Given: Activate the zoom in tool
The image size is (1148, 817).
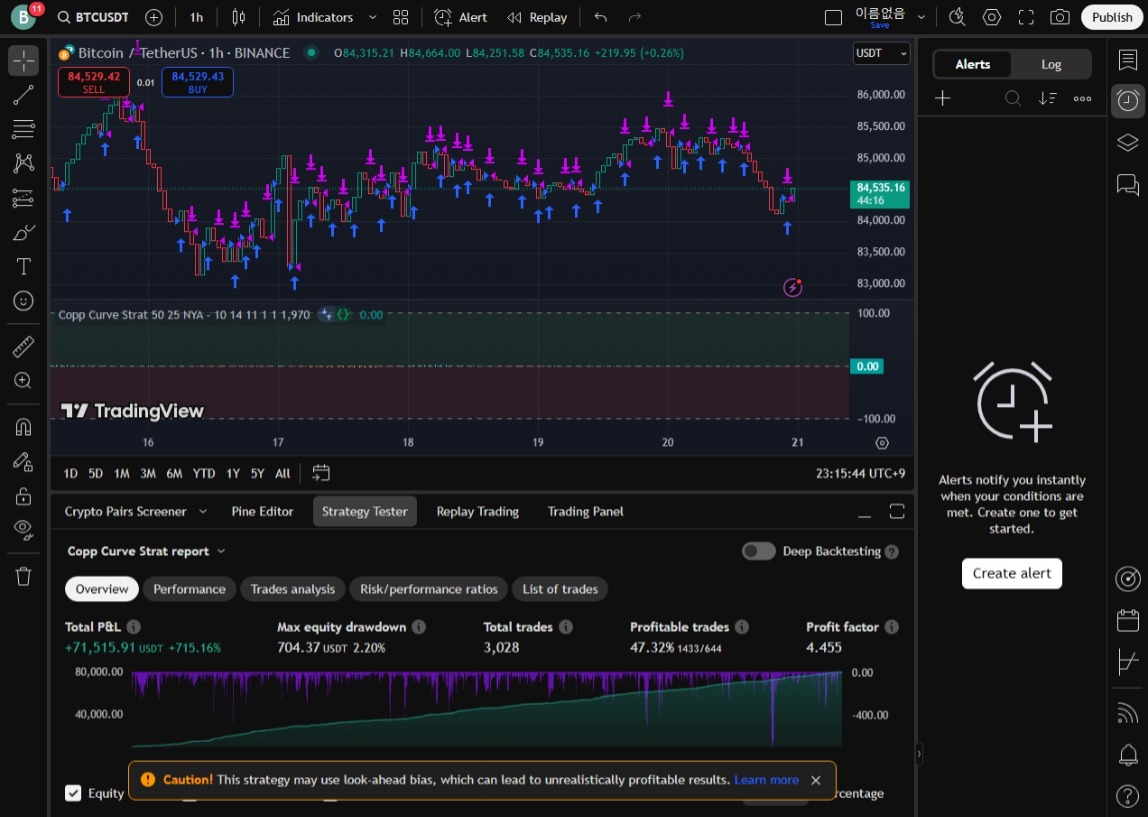Looking at the screenshot, I should 23,381.
